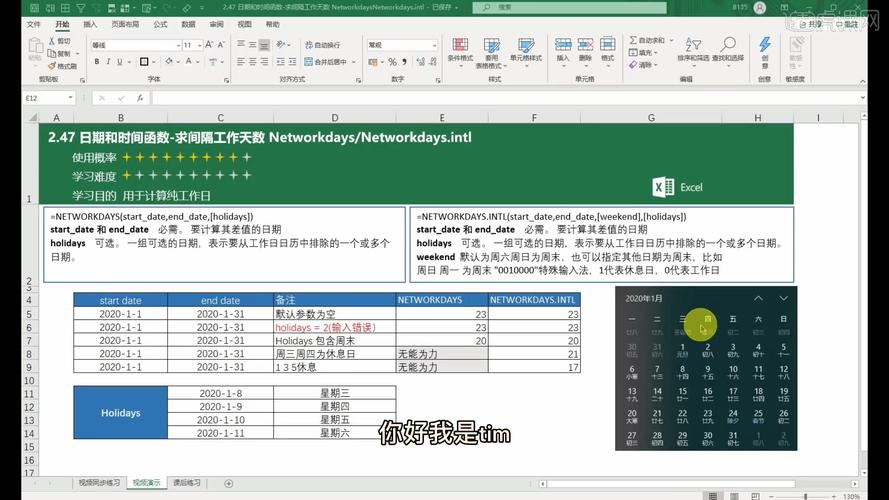
Task: Click the 2020年1月 calendar header
Action: click(644, 298)
